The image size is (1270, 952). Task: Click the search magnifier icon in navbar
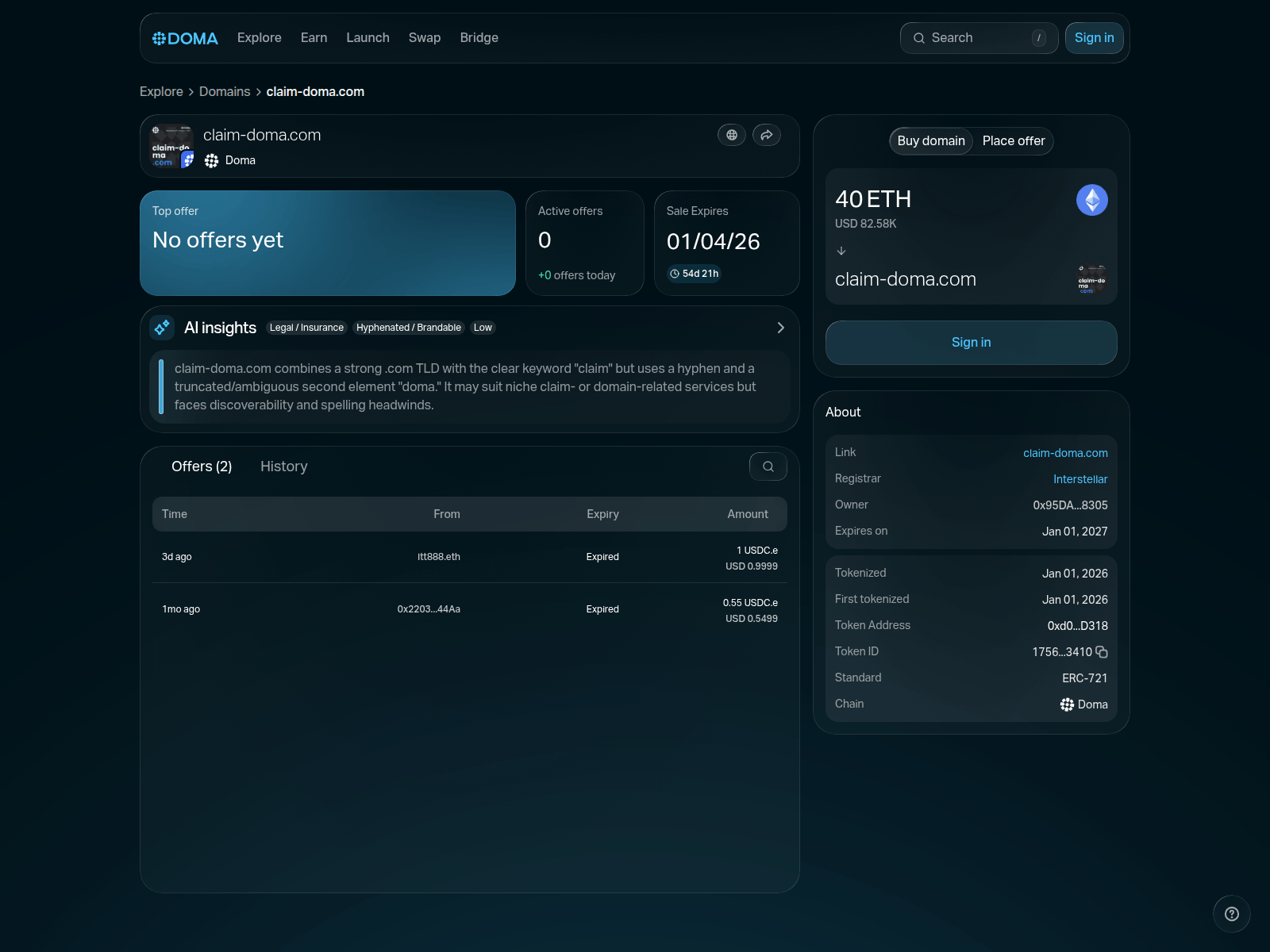point(919,38)
